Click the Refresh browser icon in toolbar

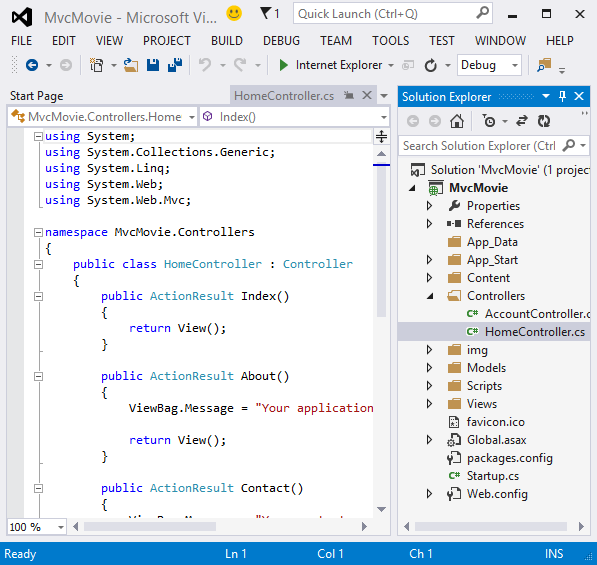(431, 65)
